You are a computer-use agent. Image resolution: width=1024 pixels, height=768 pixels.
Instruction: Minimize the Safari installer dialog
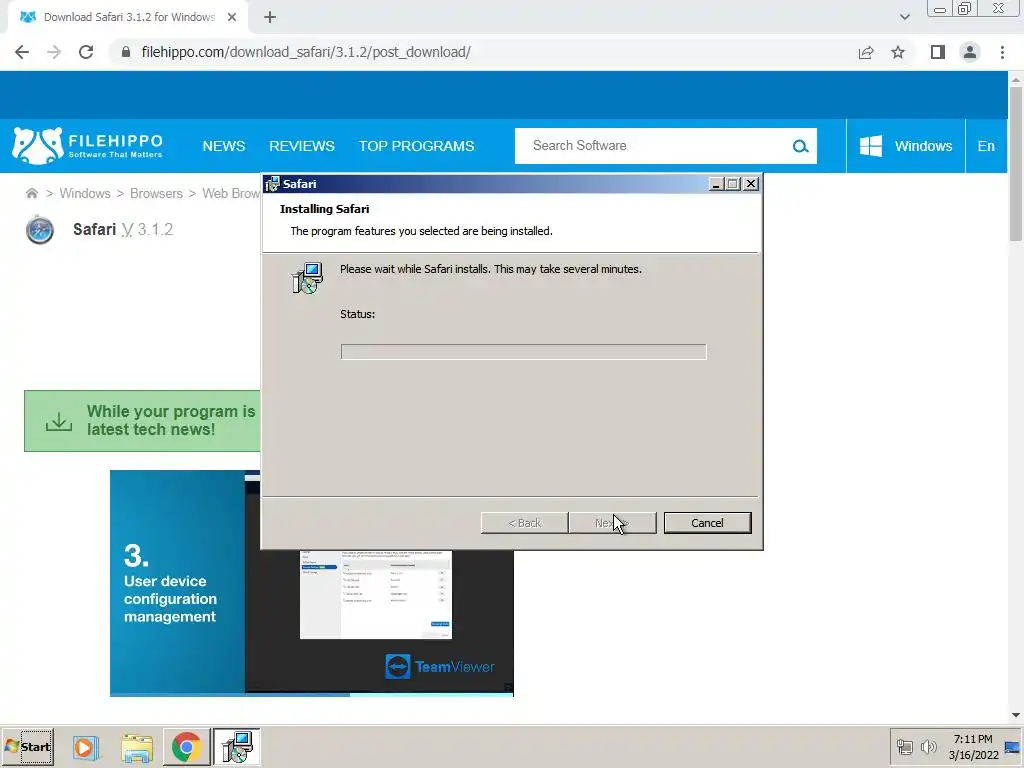pyautogui.click(x=716, y=184)
